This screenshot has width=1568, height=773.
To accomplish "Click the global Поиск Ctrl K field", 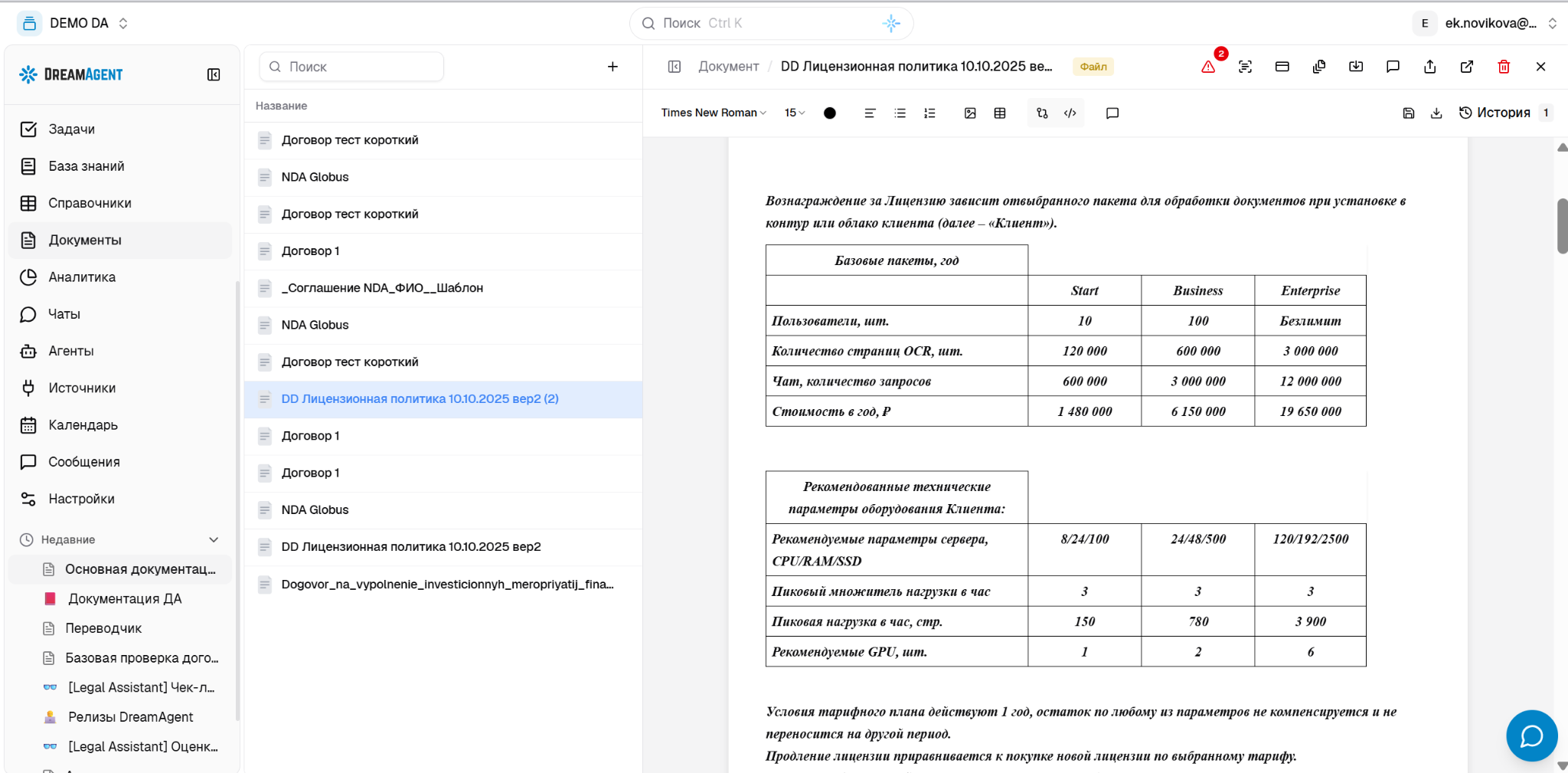I will point(771,23).
